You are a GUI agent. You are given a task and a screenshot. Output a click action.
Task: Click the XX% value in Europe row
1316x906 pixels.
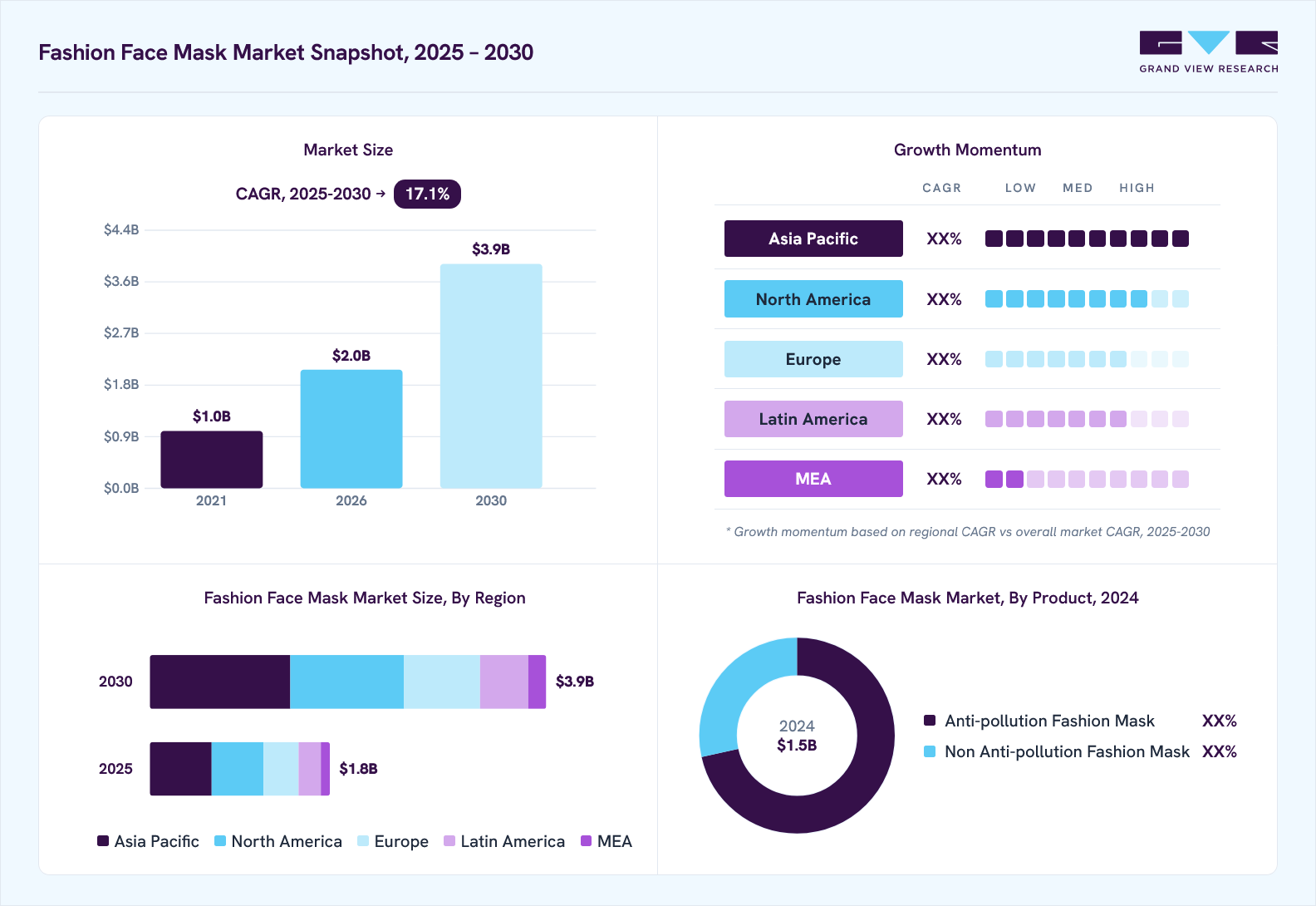click(x=944, y=359)
